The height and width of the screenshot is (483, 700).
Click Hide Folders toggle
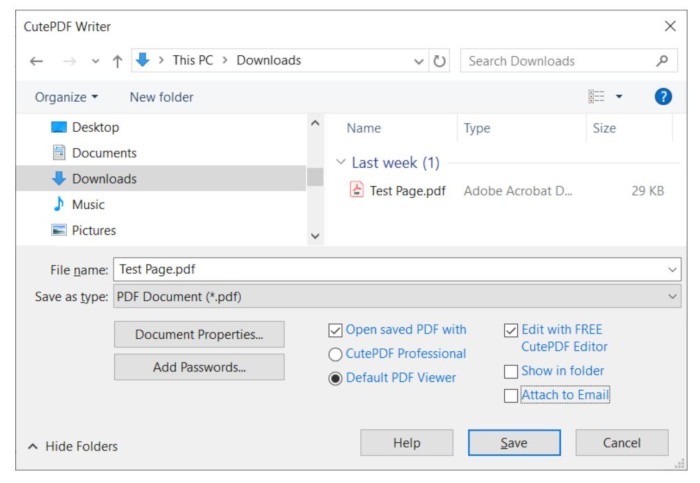pyautogui.click(x=73, y=446)
